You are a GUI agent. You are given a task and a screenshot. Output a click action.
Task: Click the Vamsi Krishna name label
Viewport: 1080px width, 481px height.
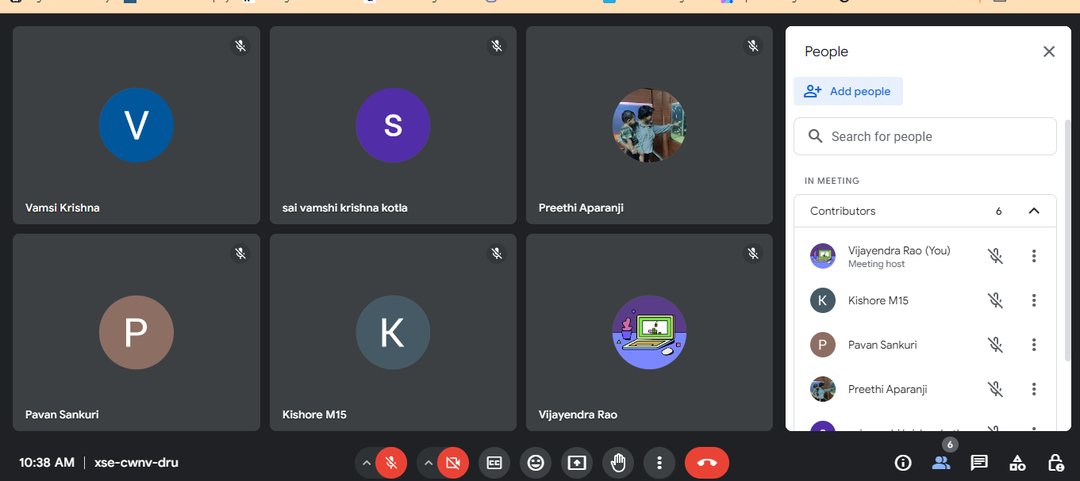coord(62,207)
